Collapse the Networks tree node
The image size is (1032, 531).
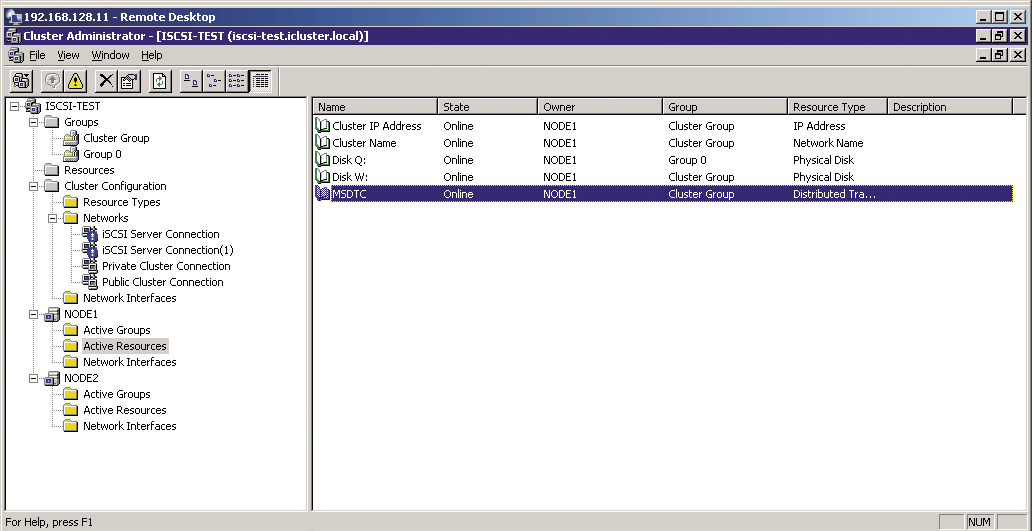tap(52, 218)
